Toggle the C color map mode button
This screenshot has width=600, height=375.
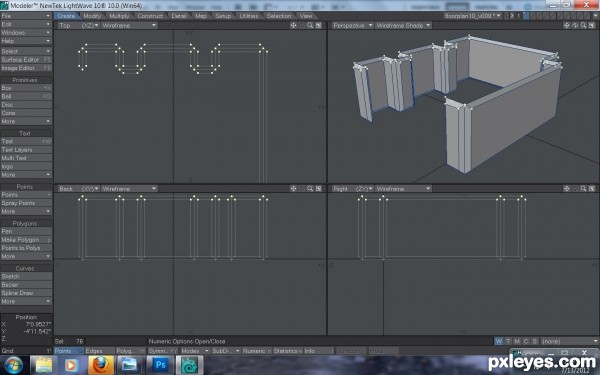tap(526, 341)
